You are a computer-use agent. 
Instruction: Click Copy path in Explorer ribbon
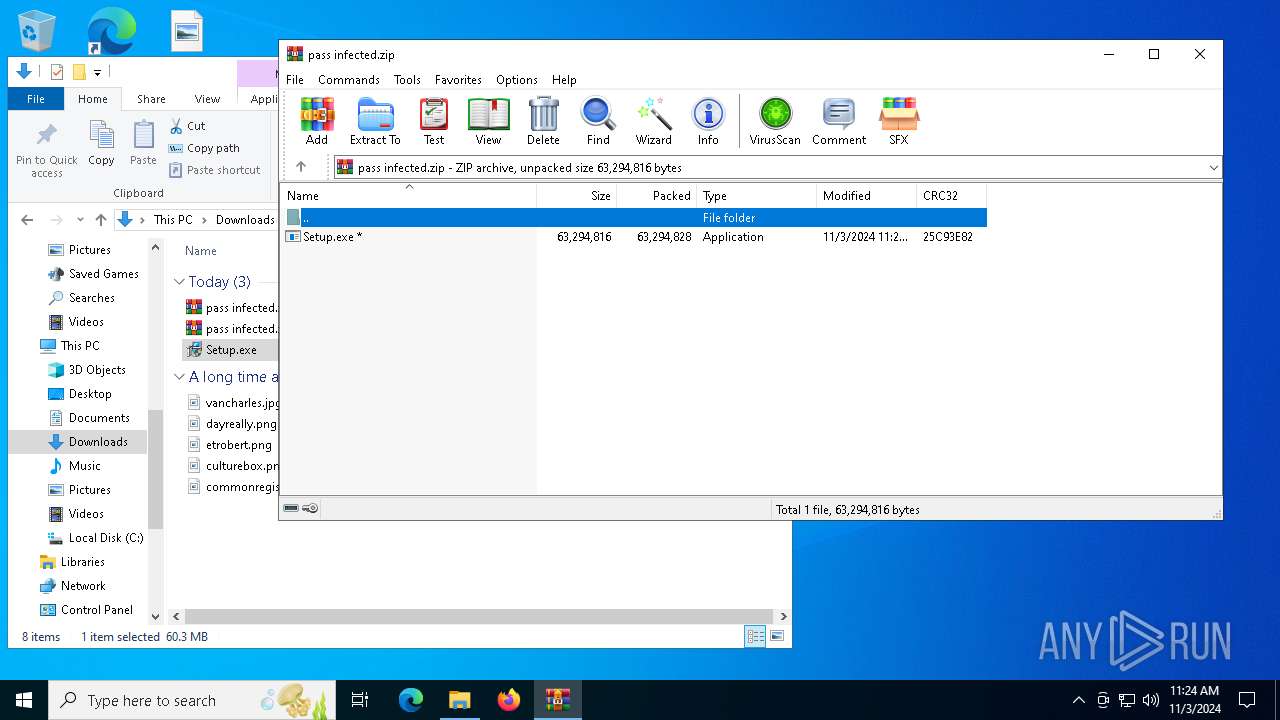[205, 148]
